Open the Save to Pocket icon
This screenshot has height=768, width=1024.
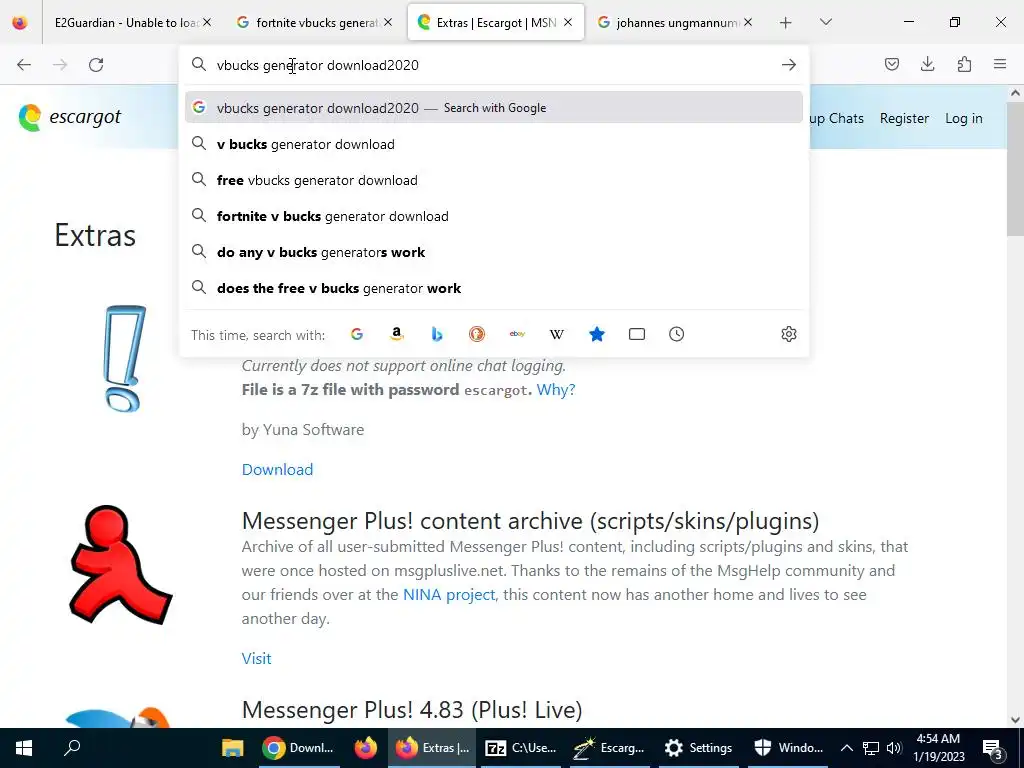[x=892, y=64]
